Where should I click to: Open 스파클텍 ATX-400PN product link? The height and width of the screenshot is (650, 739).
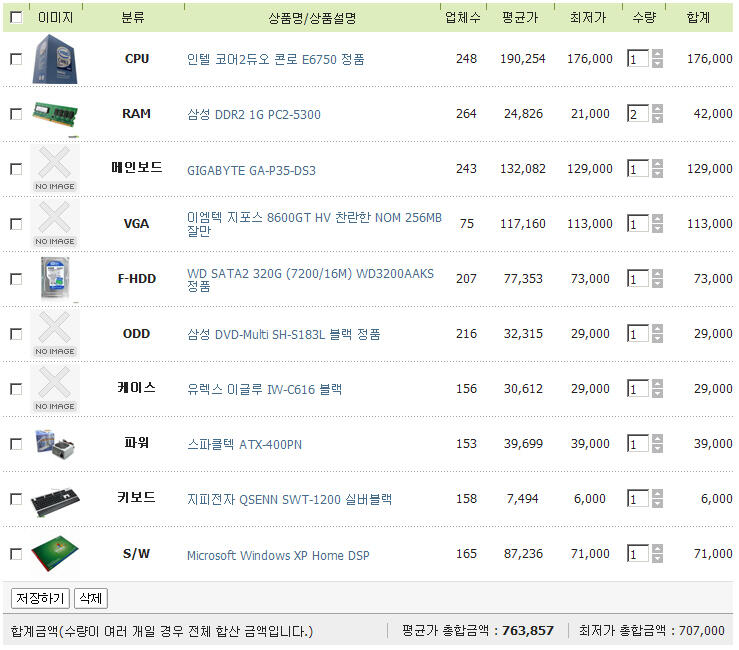click(x=244, y=444)
